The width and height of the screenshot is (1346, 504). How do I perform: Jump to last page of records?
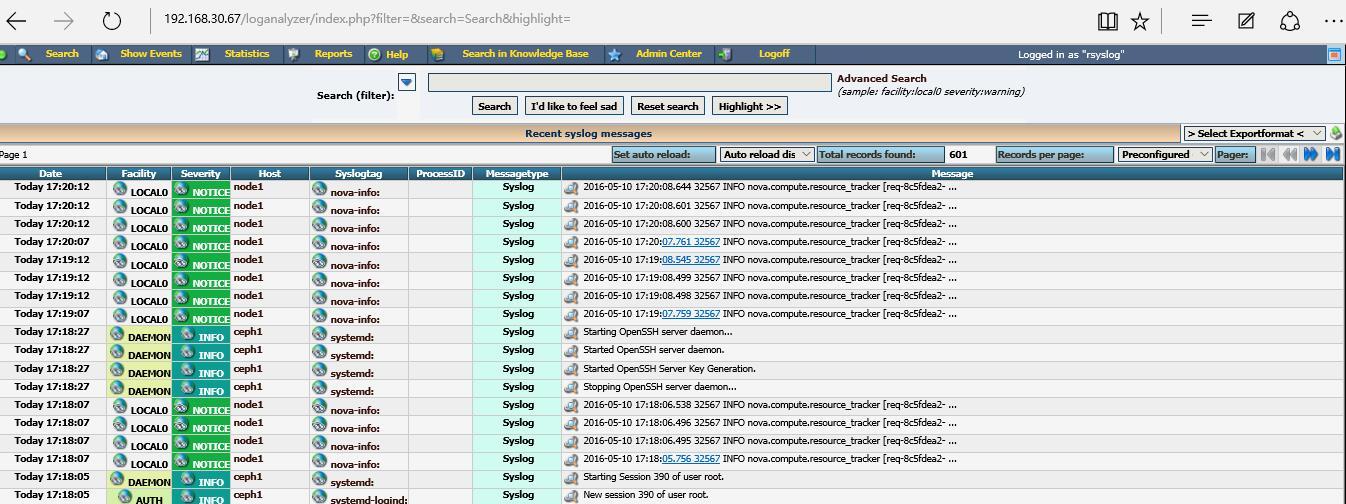tap(1333, 154)
